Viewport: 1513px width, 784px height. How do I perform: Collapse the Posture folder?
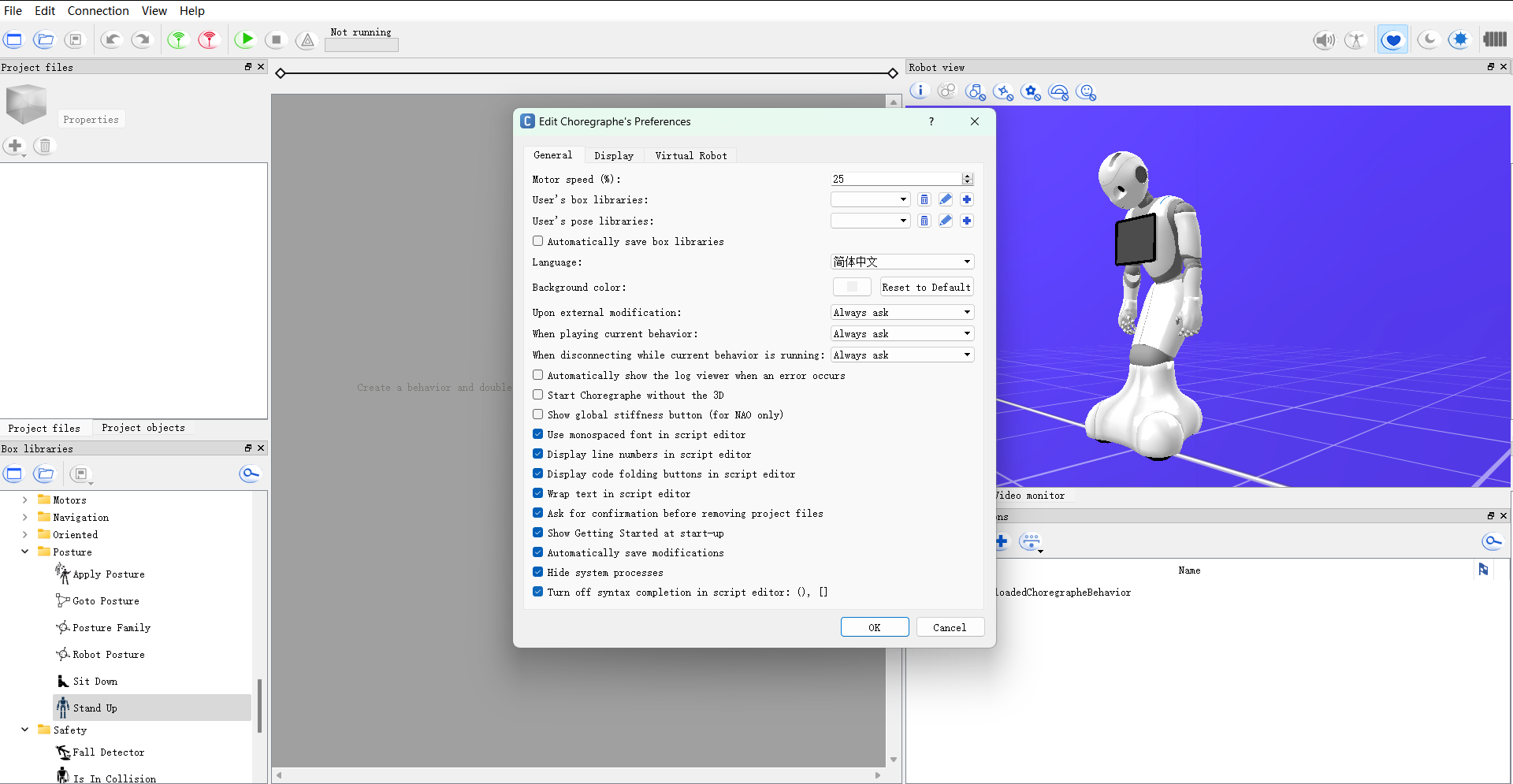(25, 552)
